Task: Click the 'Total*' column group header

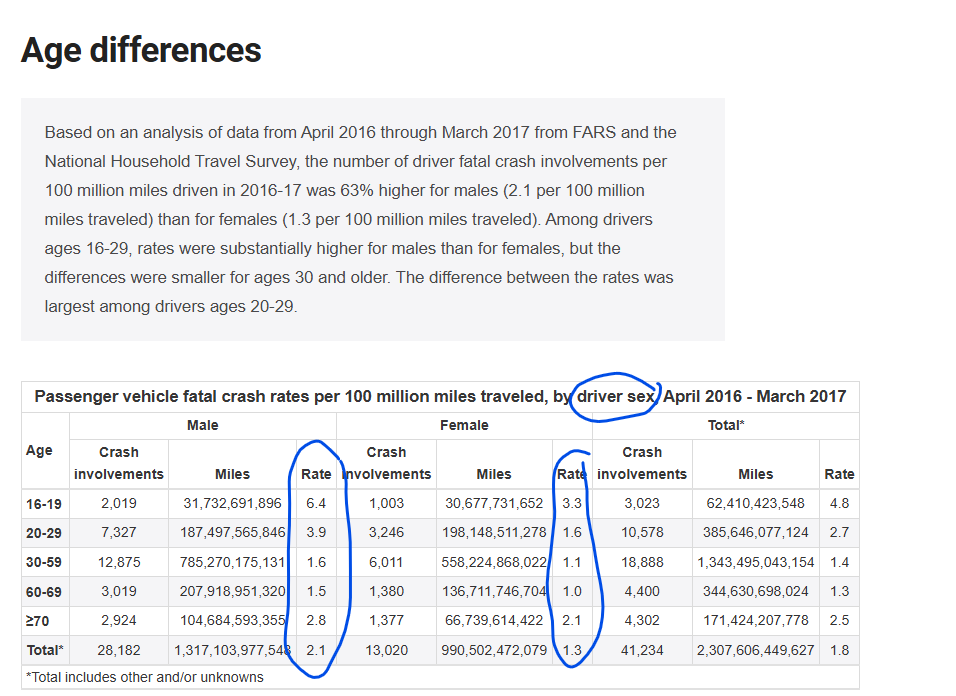Action: coord(725,425)
